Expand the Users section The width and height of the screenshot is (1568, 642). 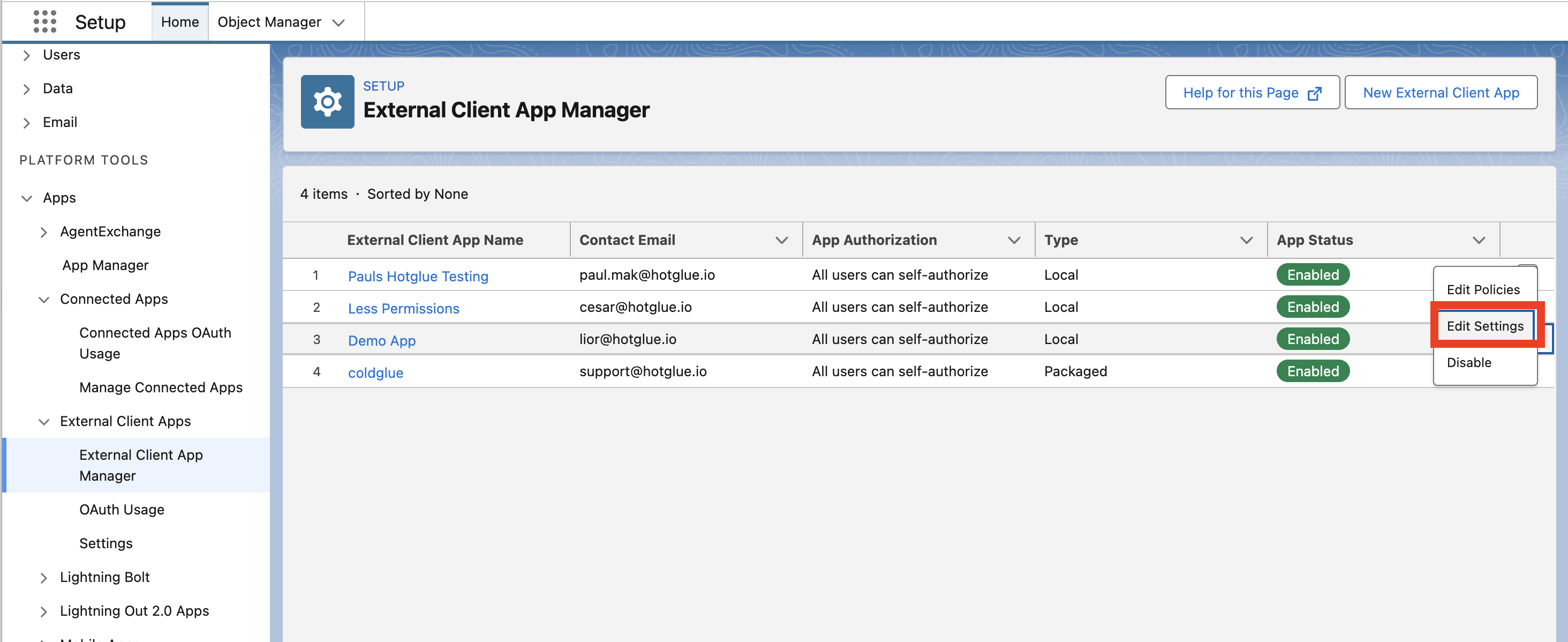click(26, 55)
